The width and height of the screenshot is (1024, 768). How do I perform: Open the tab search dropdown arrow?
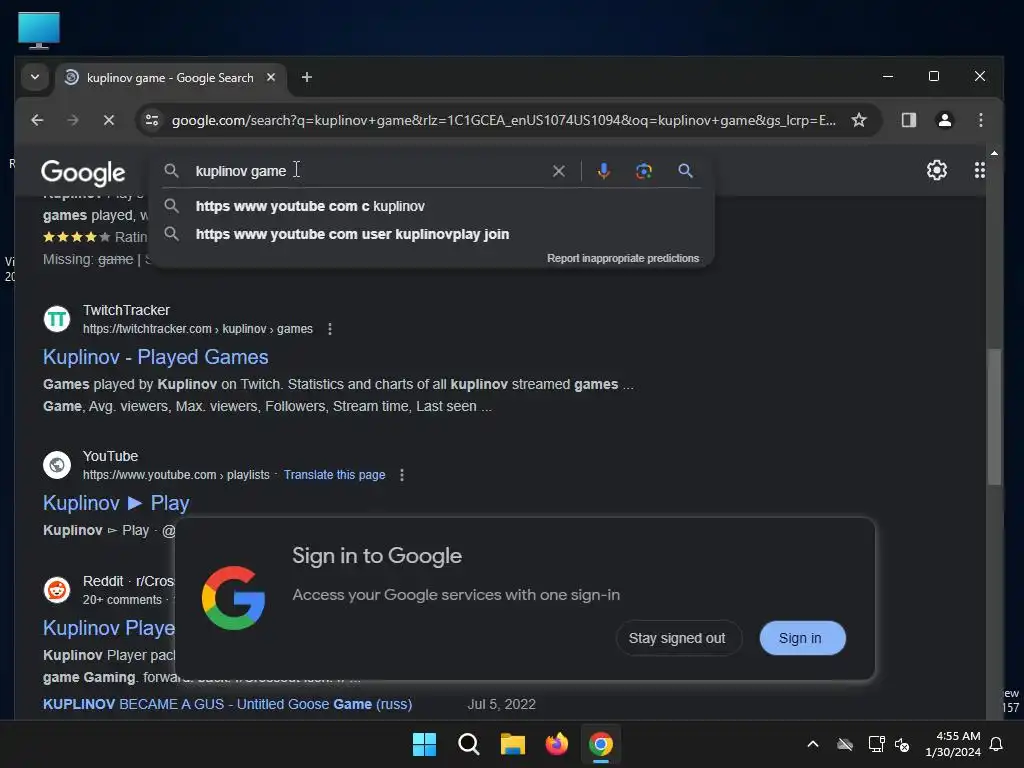click(35, 77)
